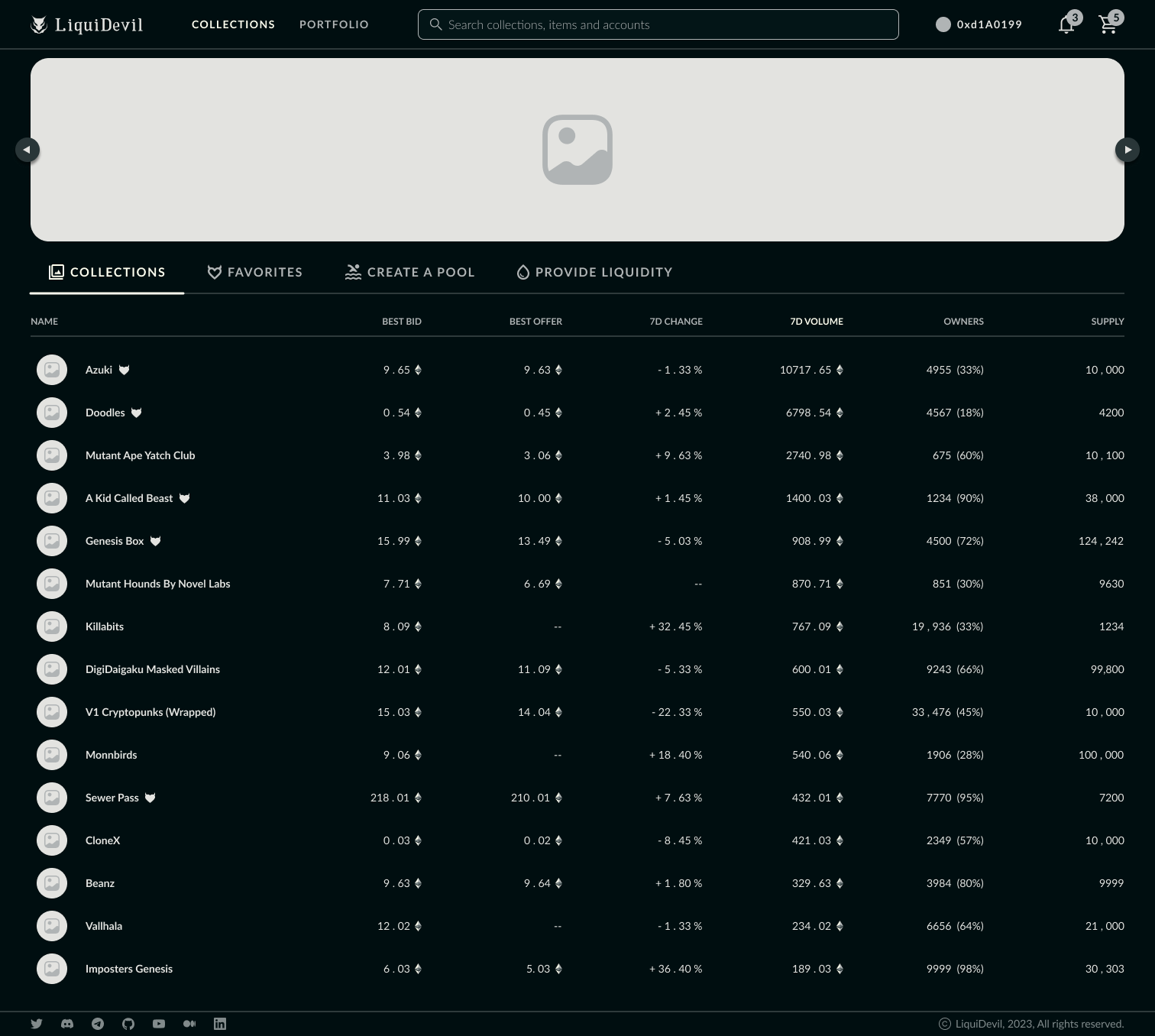Viewport: 1155px width, 1036px height.
Task: Open the Imposters Genesis collection
Action: [x=129, y=969]
